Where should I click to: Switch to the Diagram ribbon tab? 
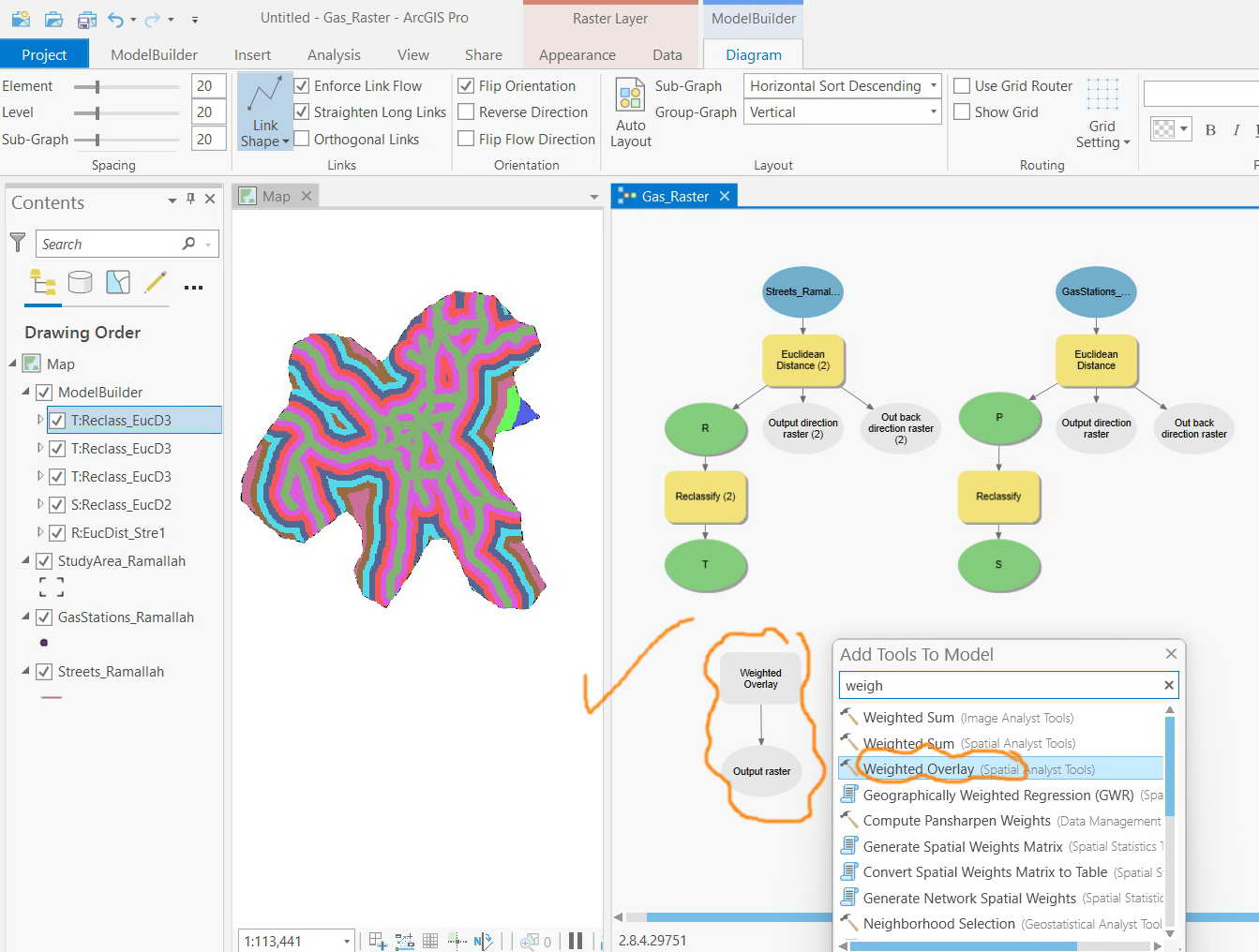753,54
